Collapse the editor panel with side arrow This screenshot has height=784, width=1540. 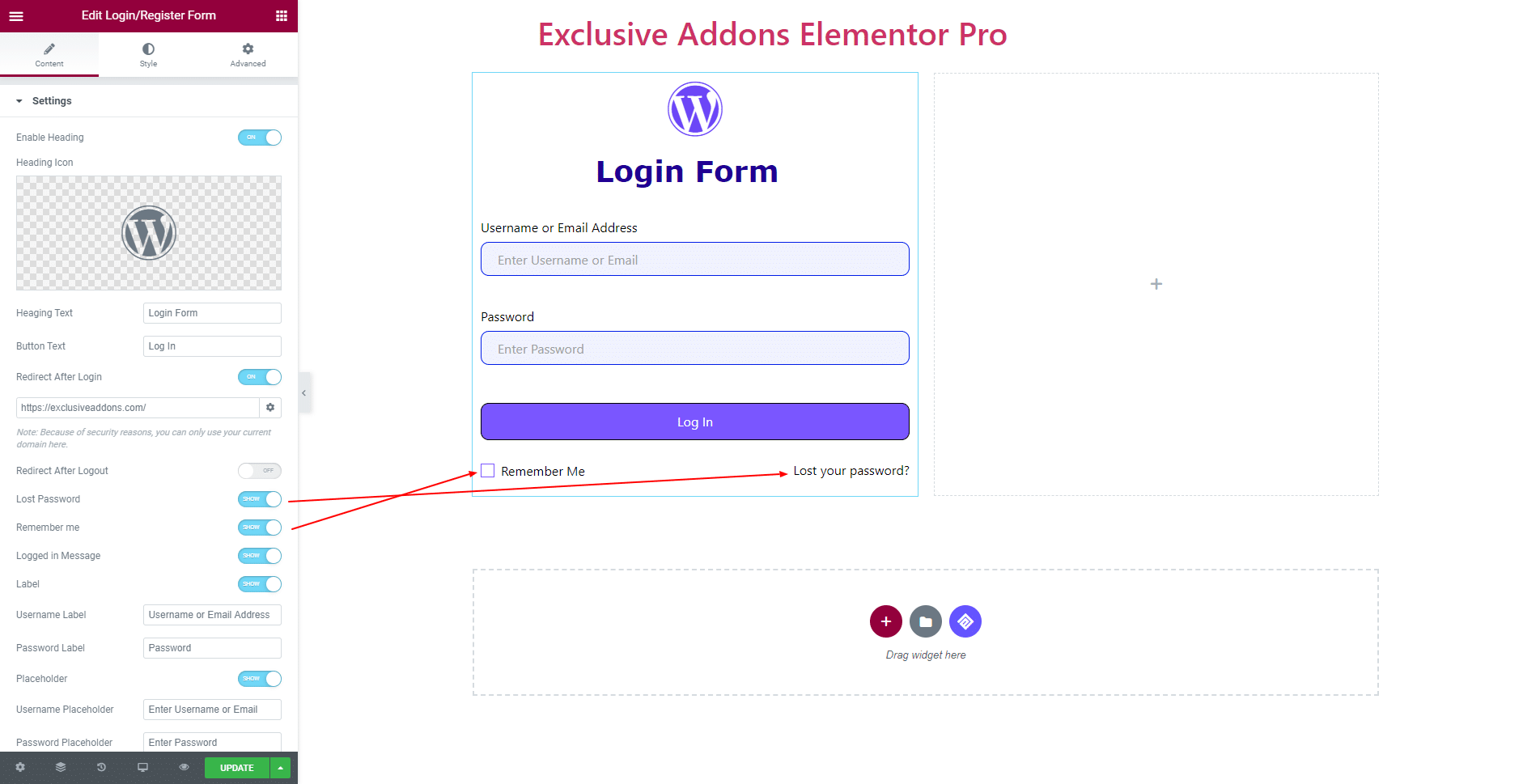click(304, 393)
